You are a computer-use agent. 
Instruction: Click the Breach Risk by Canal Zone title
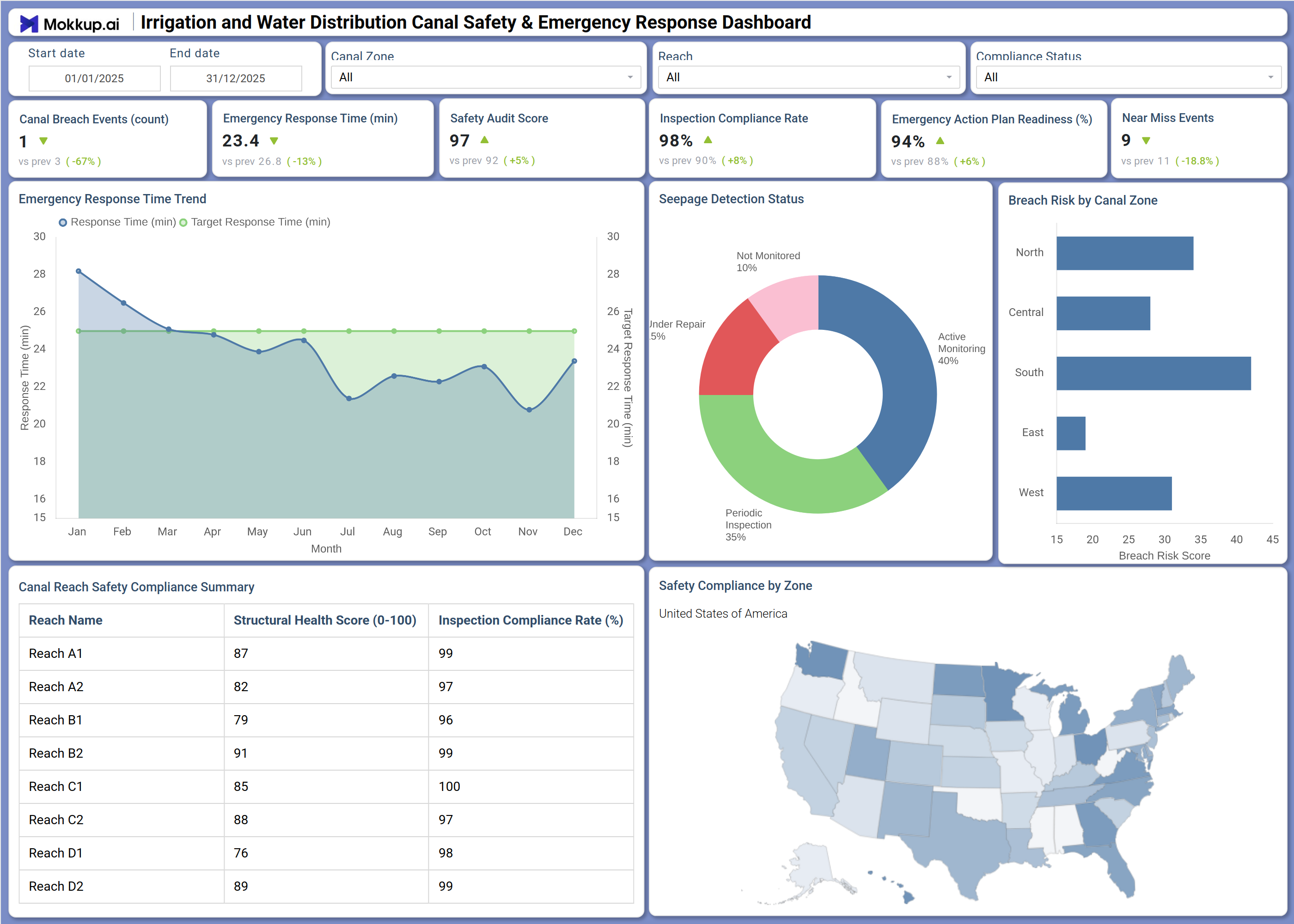pyautogui.click(x=1083, y=200)
